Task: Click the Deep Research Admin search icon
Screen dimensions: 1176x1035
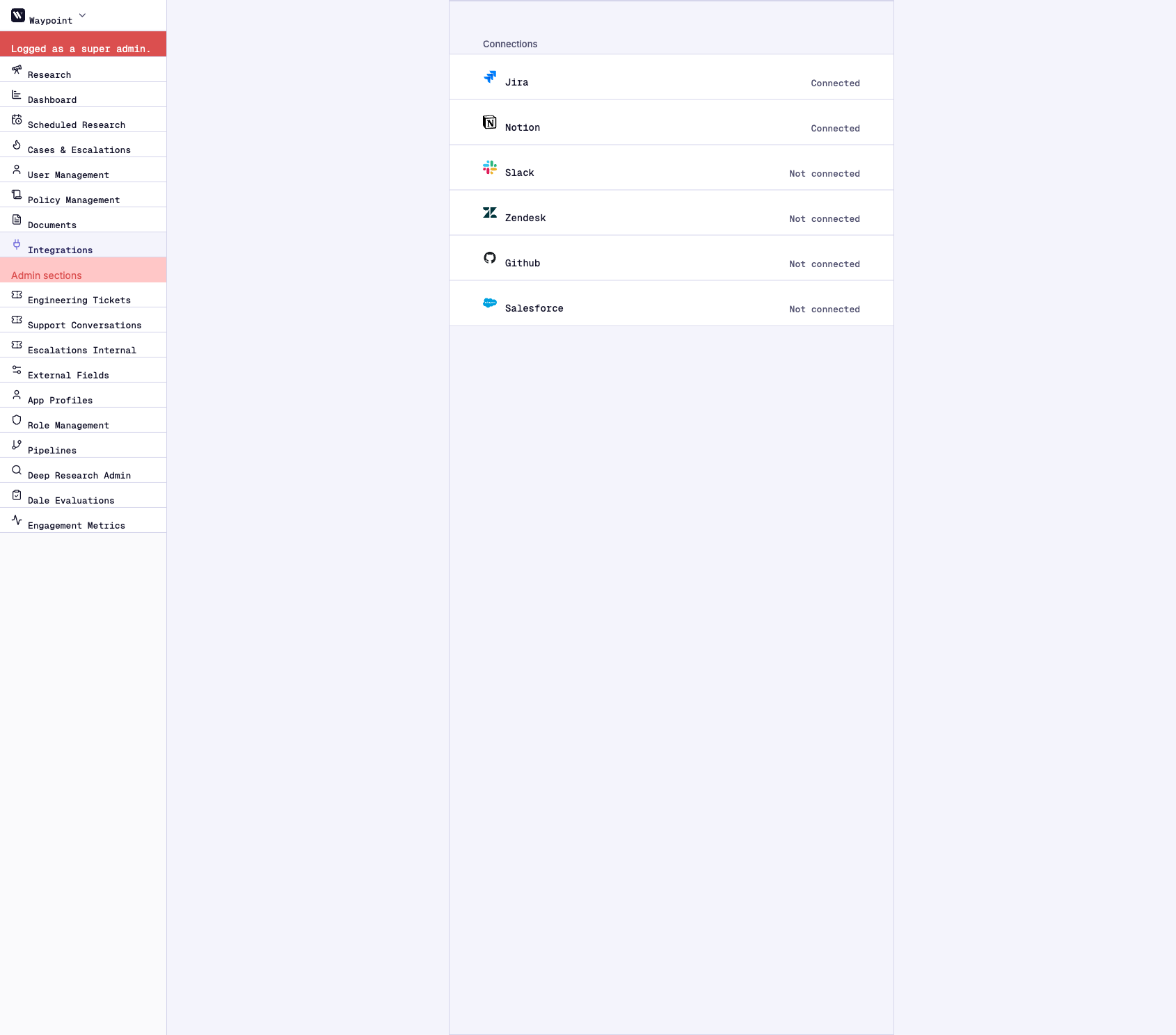Action: [17, 470]
